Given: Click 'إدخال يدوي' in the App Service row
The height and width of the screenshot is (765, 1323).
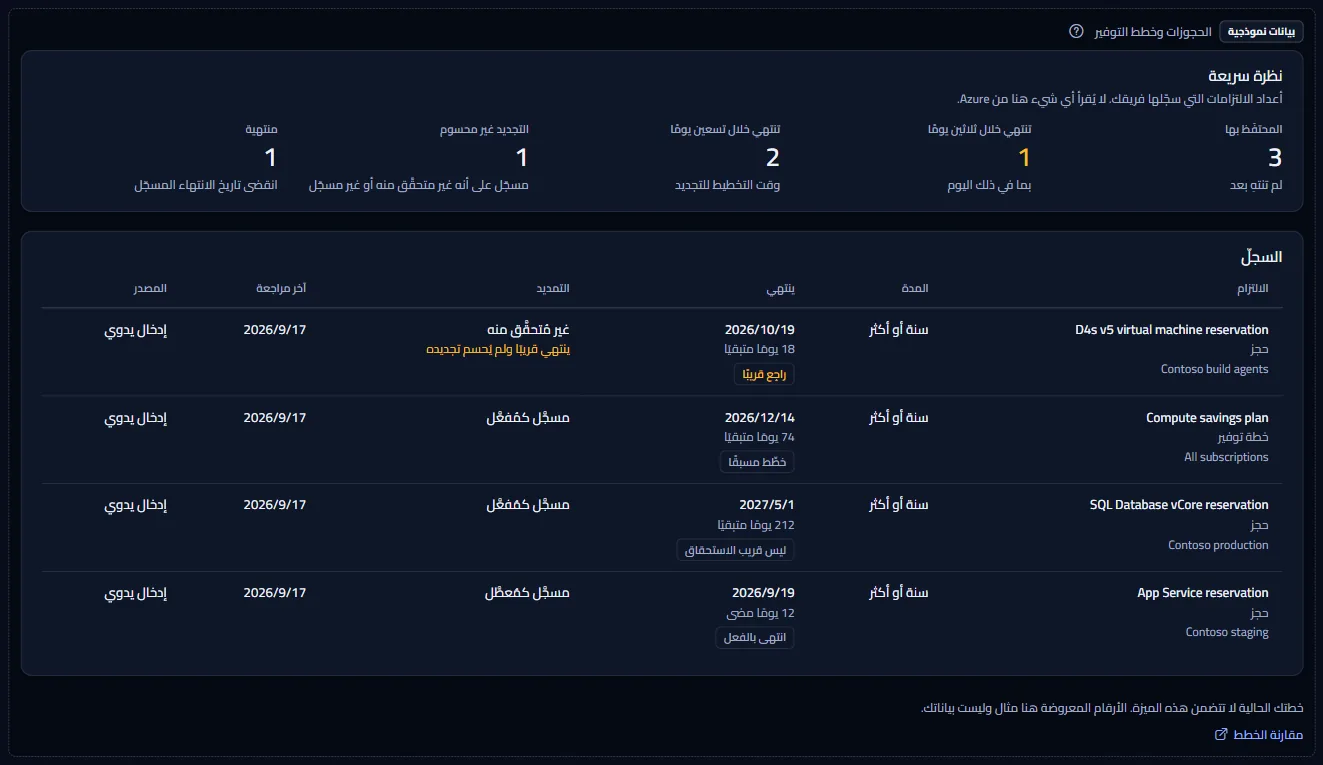Looking at the screenshot, I should coord(136,593).
